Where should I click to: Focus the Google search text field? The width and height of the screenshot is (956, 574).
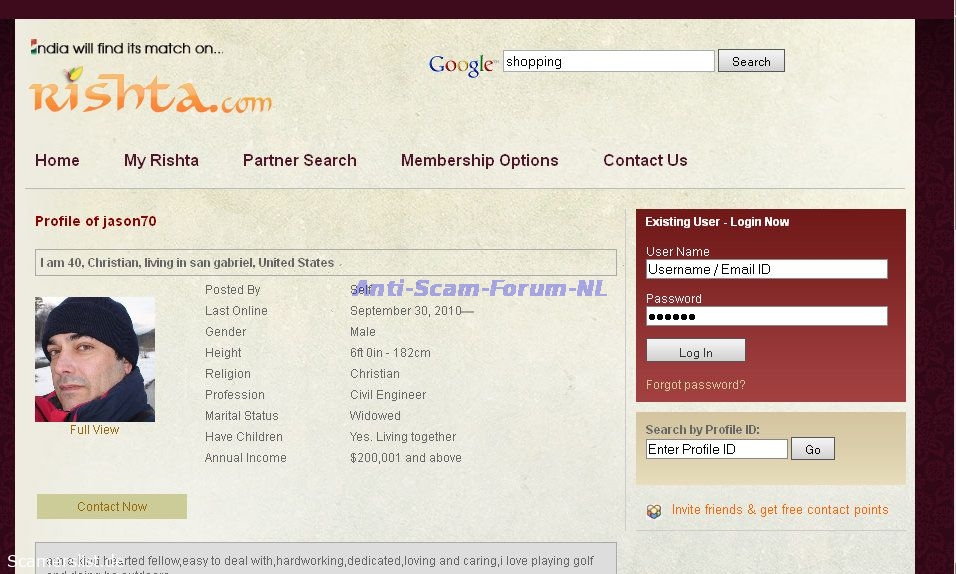click(608, 62)
